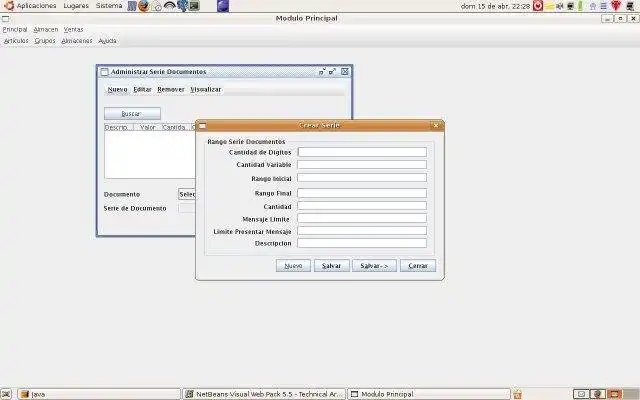Open the Crear Serie window menu icon
Screen dimensions: 640x400
pyautogui.click(x=202, y=126)
